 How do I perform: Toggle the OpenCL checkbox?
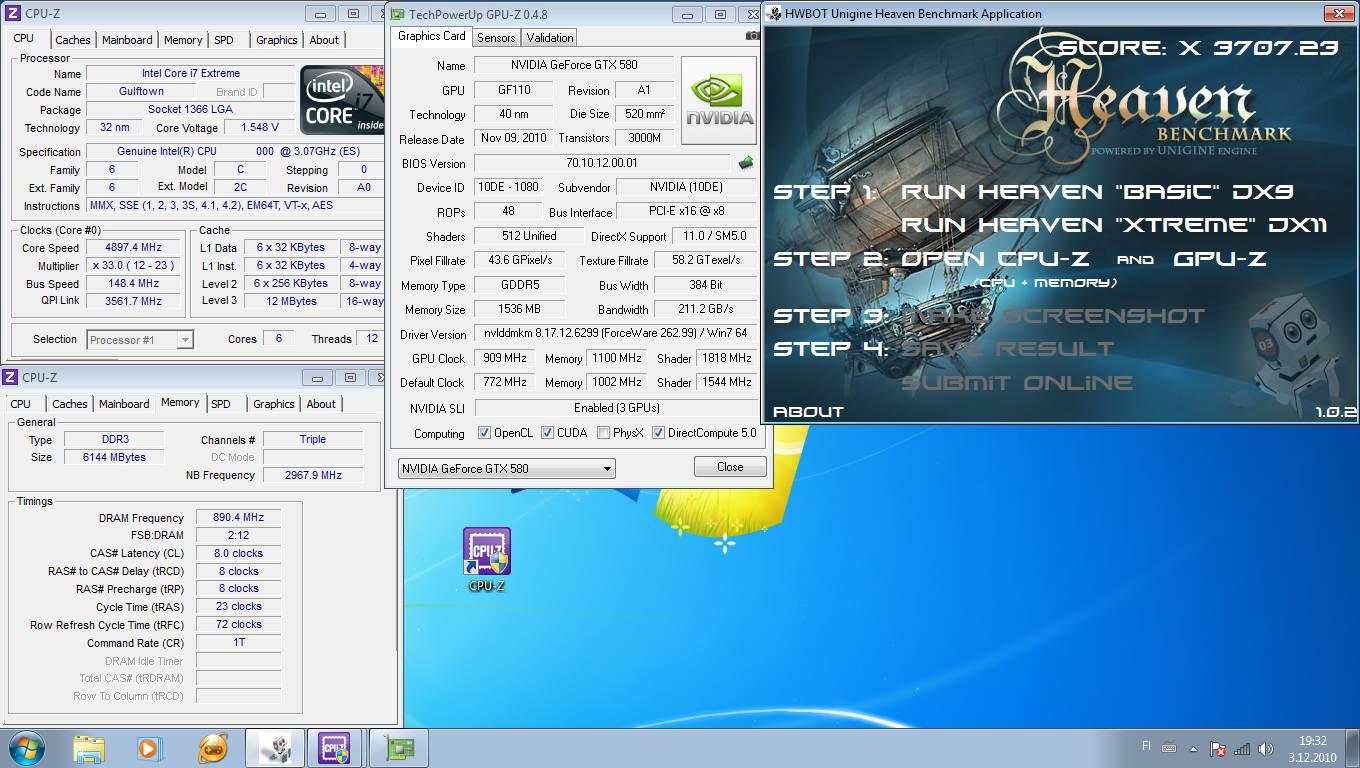484,433
